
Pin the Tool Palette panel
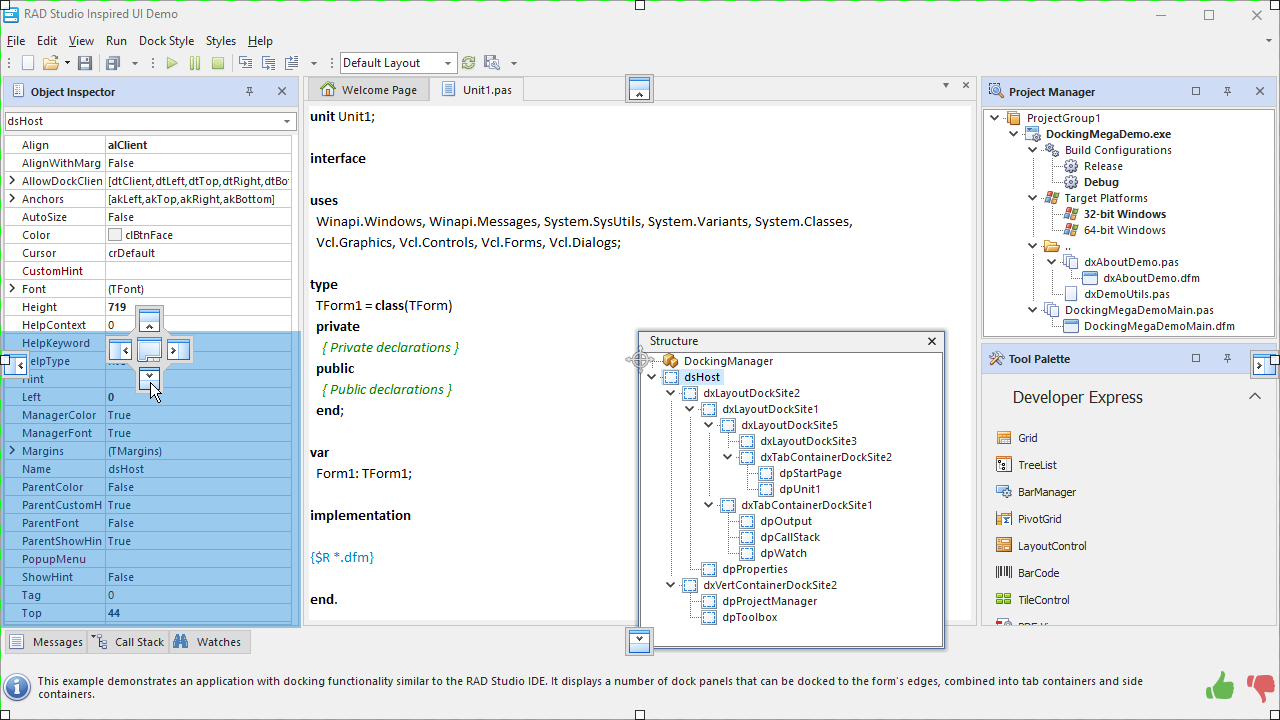point(1227,358)
